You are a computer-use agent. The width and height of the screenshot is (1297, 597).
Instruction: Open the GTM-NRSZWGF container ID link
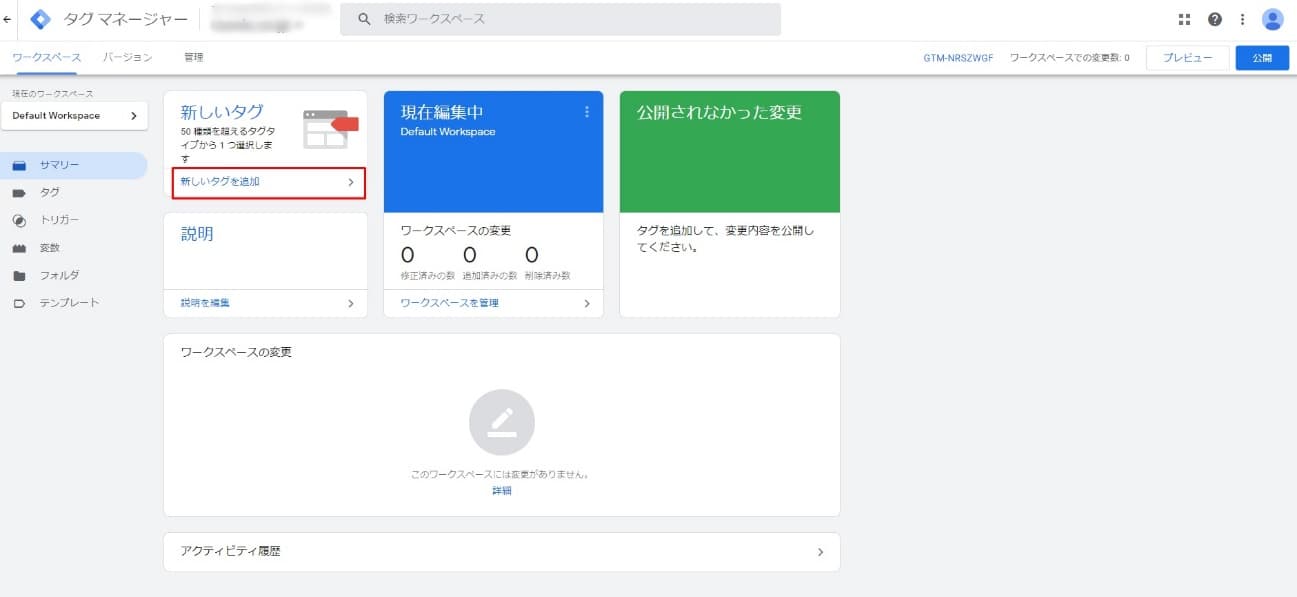click(x=958, y=58)
